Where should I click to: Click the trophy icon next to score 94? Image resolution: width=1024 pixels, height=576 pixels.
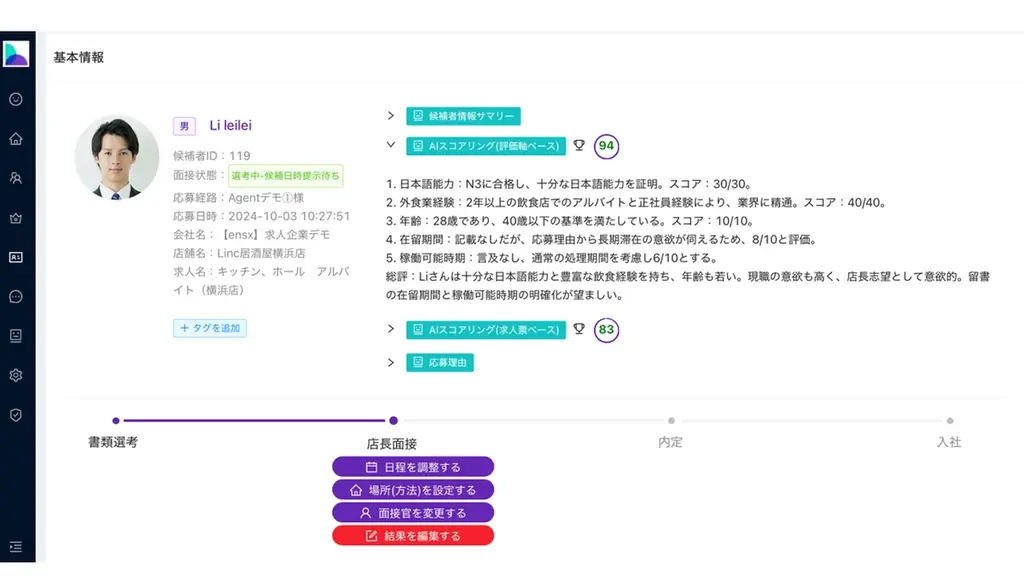point(578,145)
